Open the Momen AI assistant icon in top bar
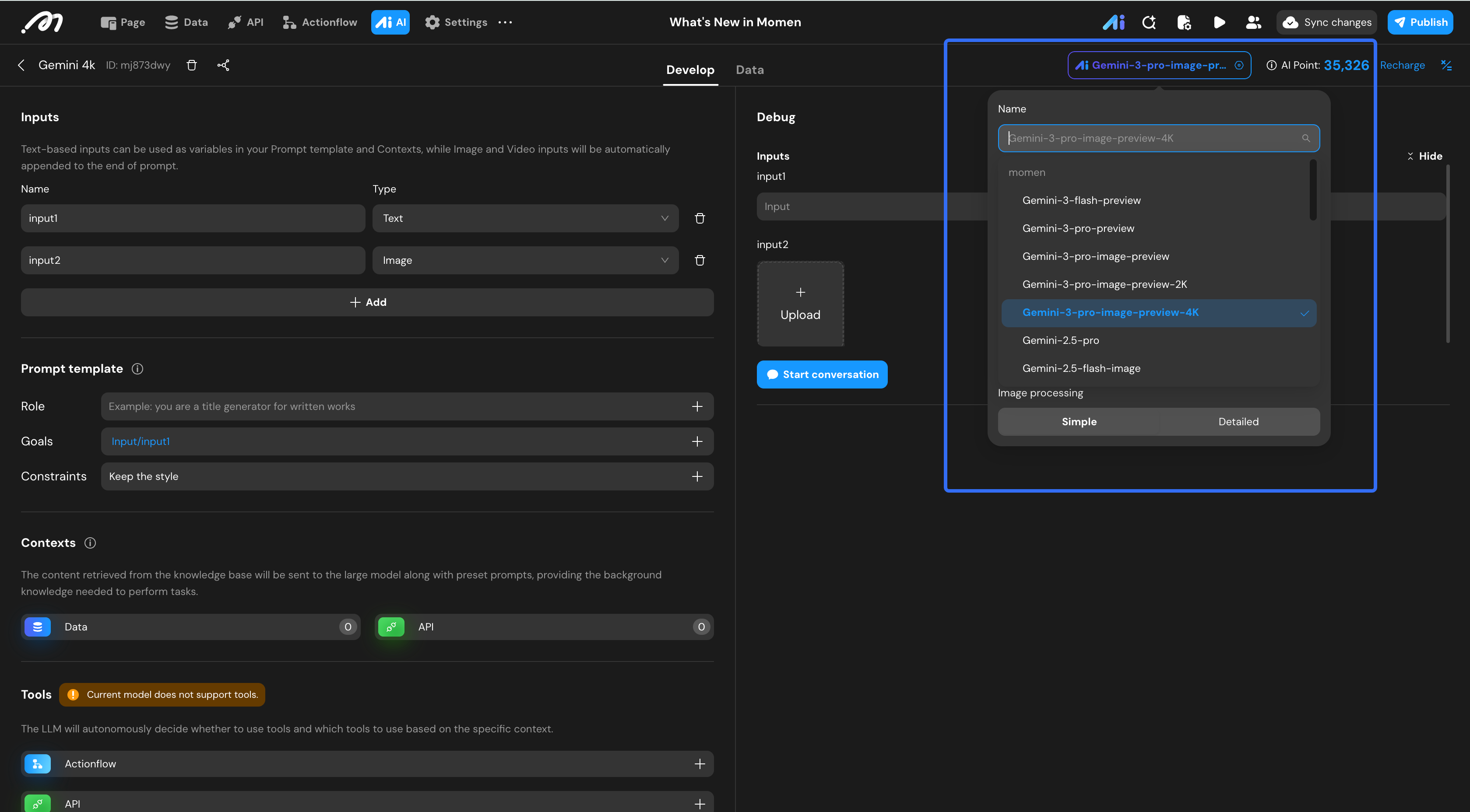1470x812 pixels. tap(1113, 22)
